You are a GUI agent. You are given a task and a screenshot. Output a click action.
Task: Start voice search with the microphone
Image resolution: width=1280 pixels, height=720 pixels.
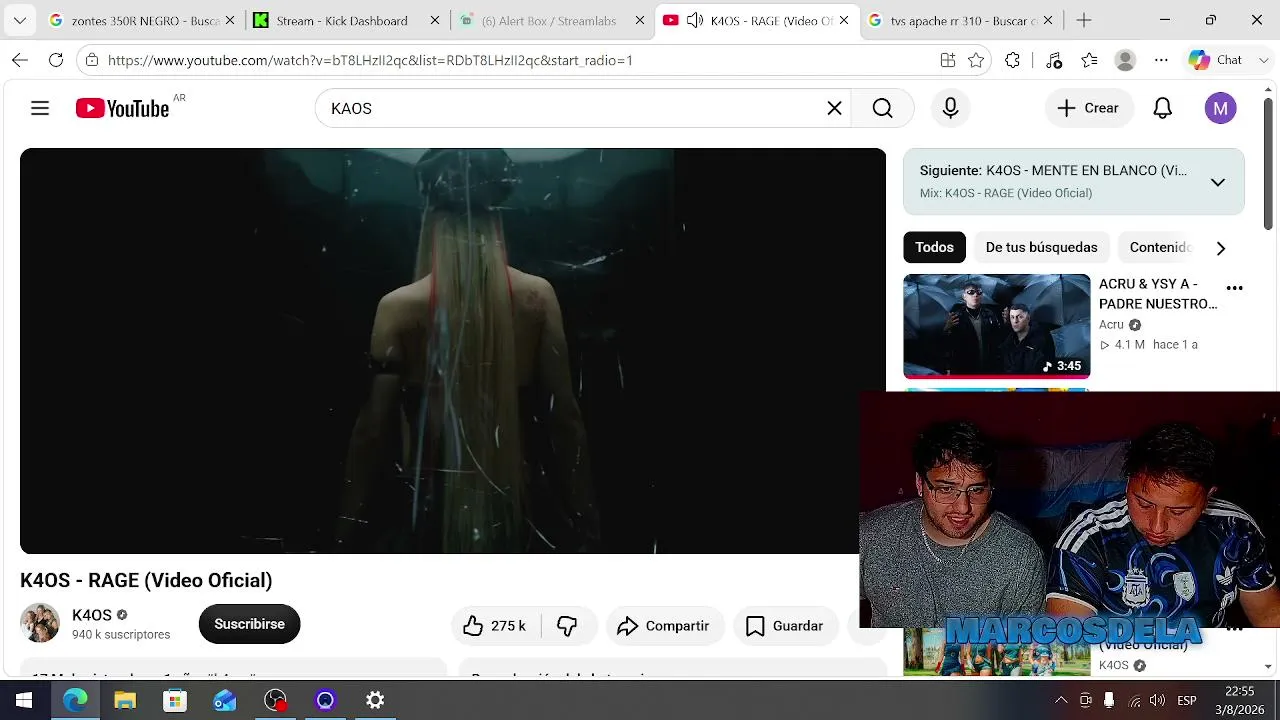click(x=950, y=108)
